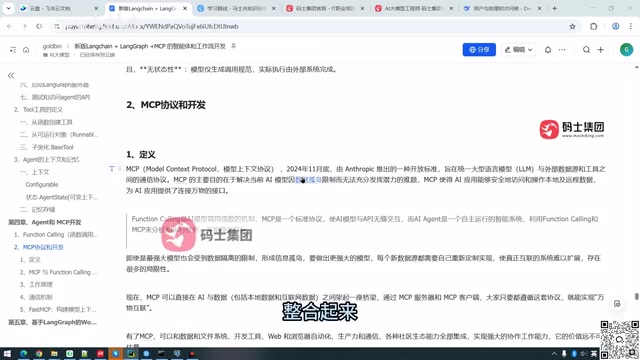Click the 1、定义 heading in document body
Image resolution: width=640 pixels, height=360 pixels.
click(x=141, y=154)
